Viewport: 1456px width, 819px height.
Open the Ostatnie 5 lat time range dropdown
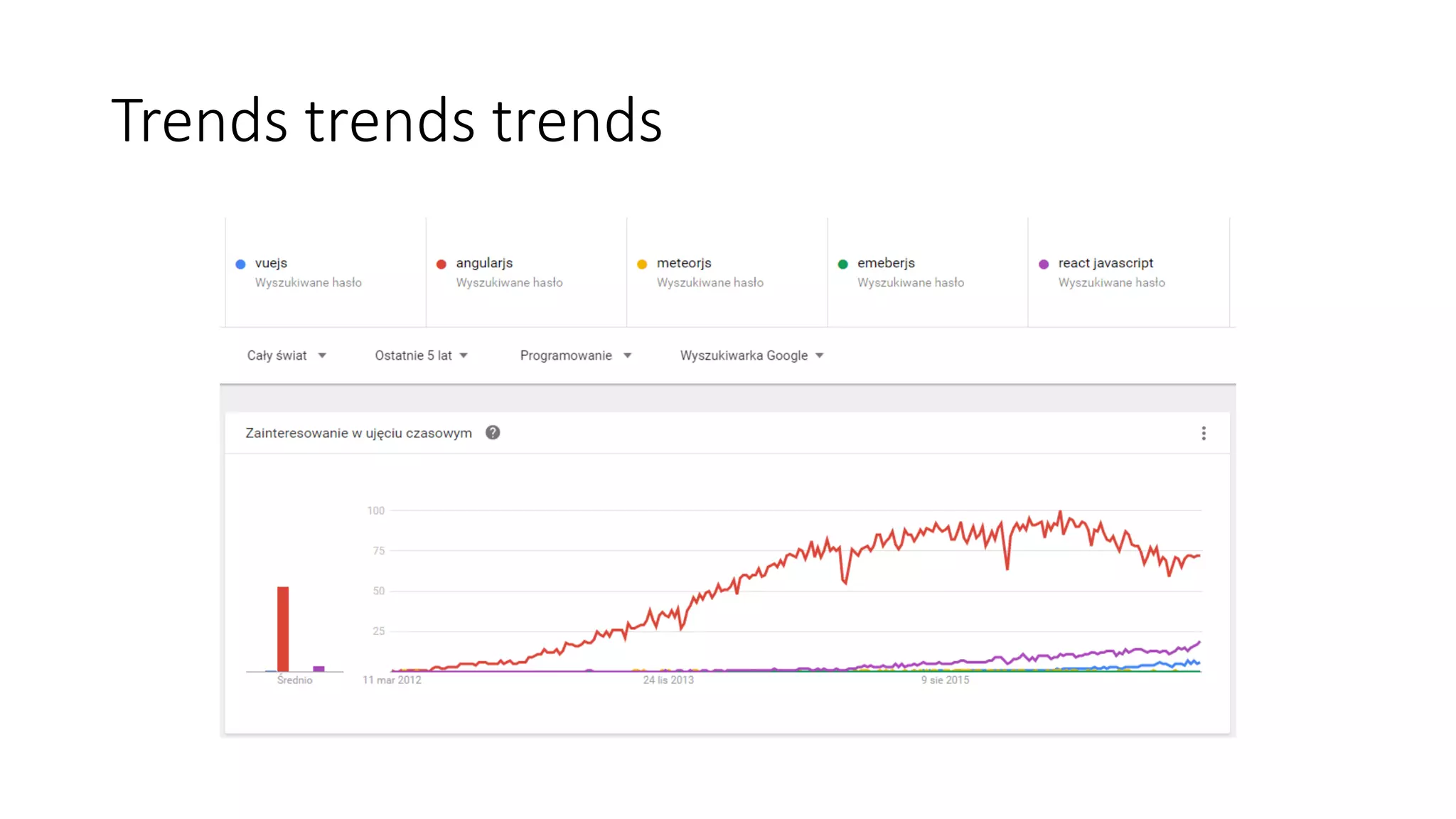pyautogui.click(x=421, y=355)
